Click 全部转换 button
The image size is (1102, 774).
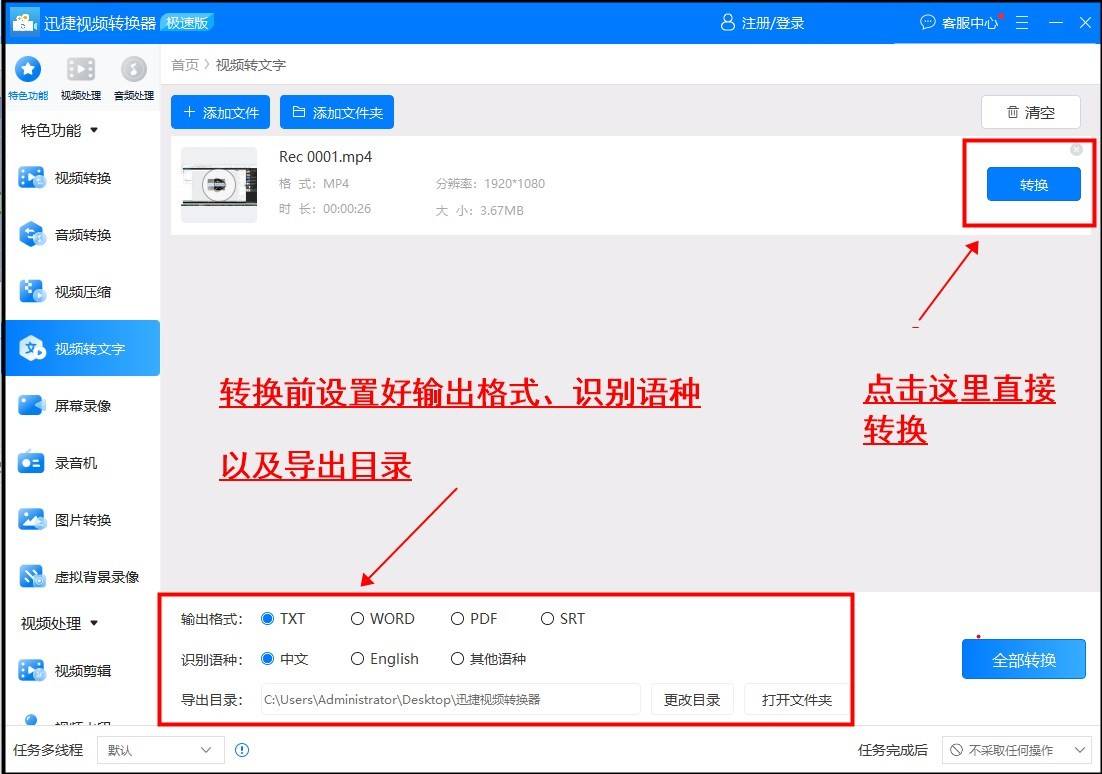(1023, 659)
